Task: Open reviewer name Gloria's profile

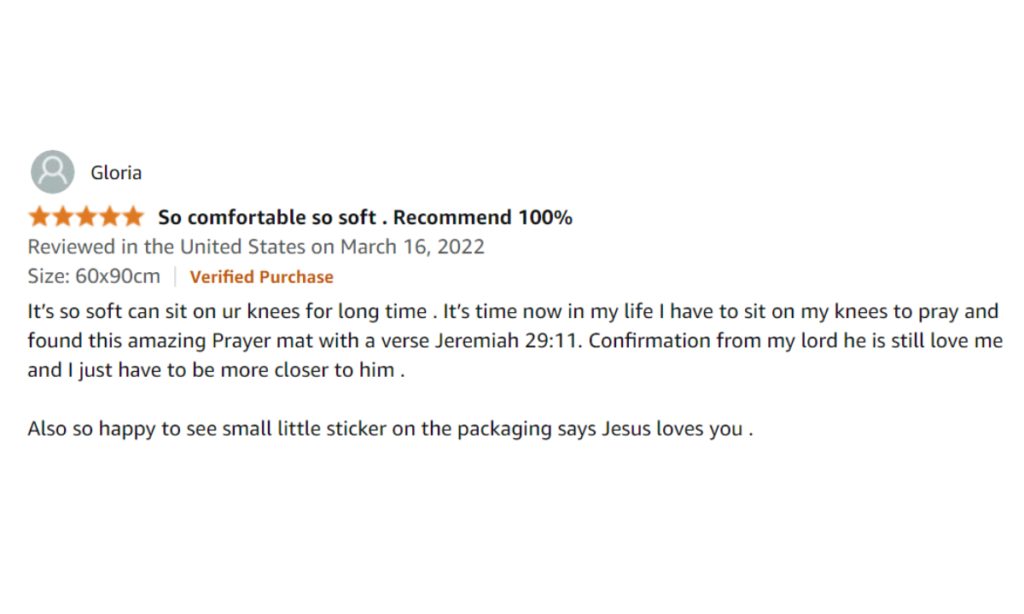Action: point(116,173)
